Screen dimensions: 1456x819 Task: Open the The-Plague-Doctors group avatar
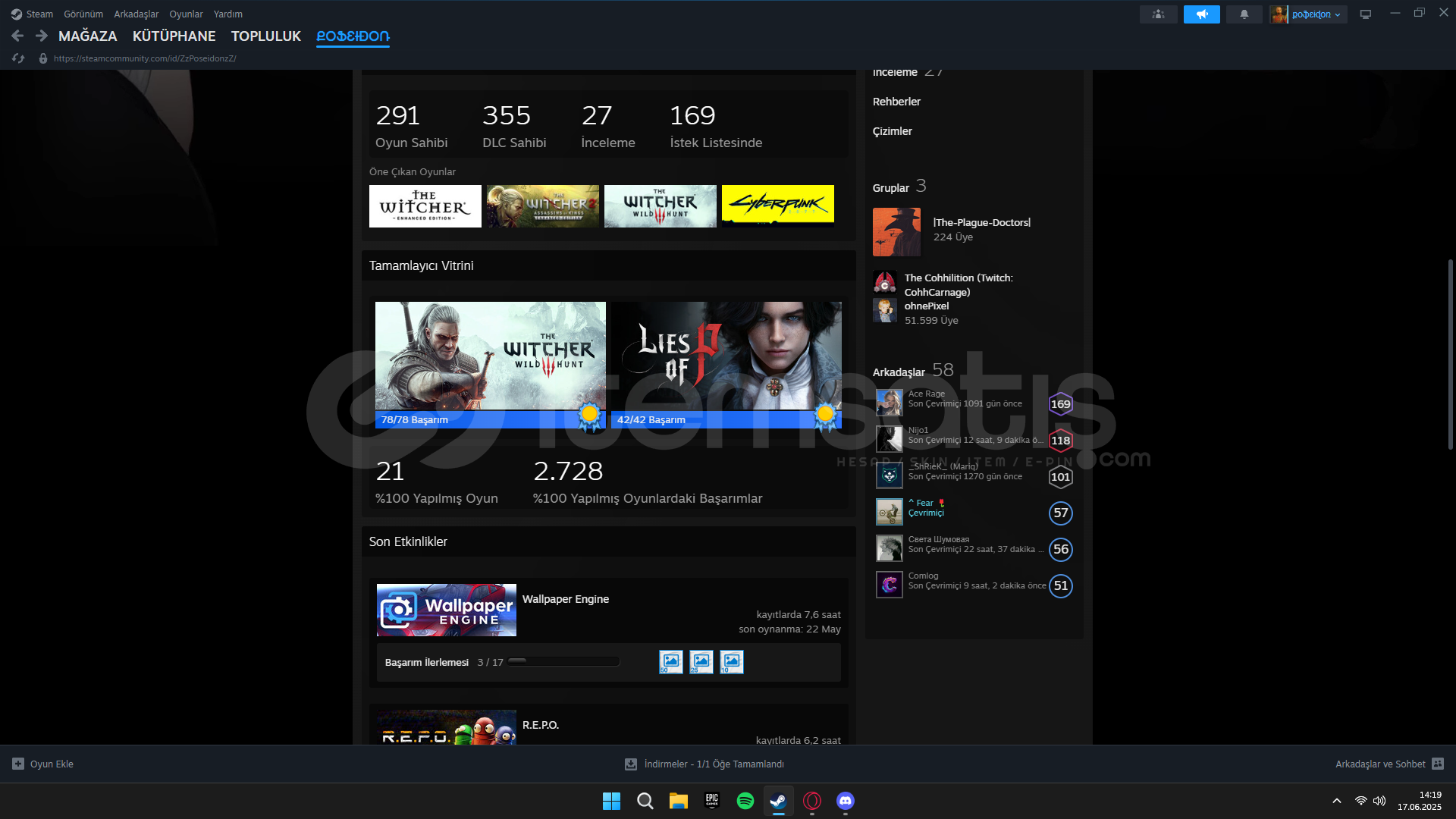click(x=896, y=232)
